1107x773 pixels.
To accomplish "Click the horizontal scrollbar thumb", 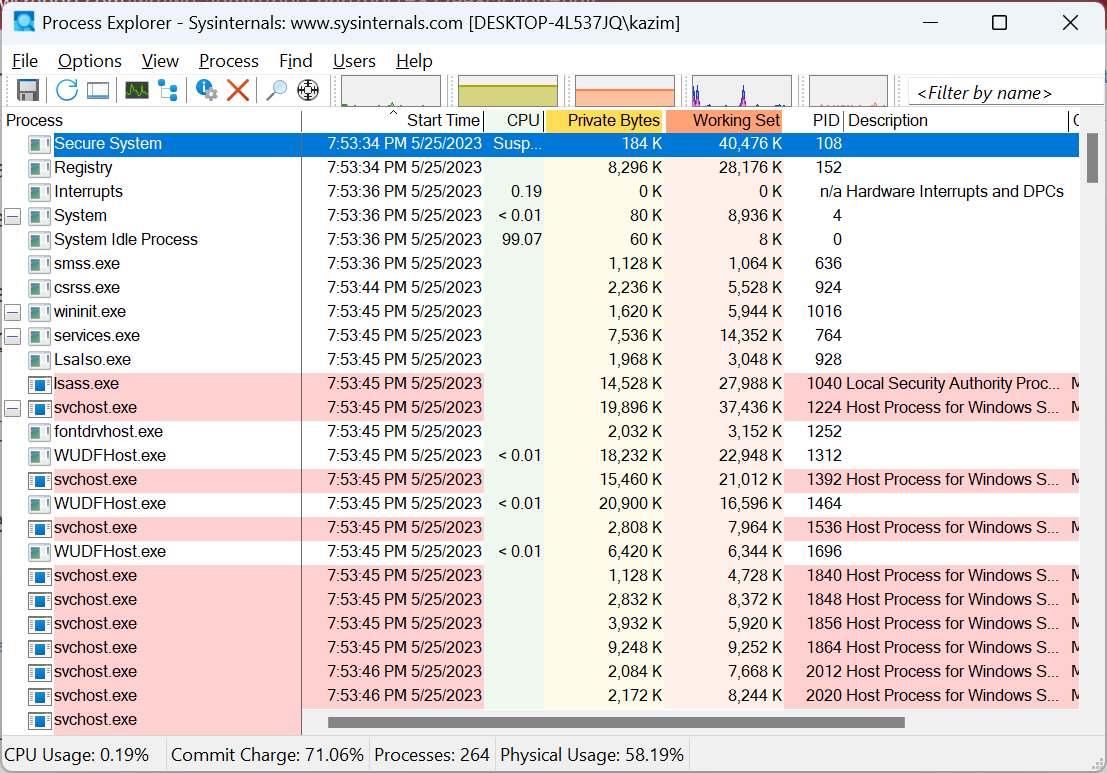I will click(x=616, y=722).
